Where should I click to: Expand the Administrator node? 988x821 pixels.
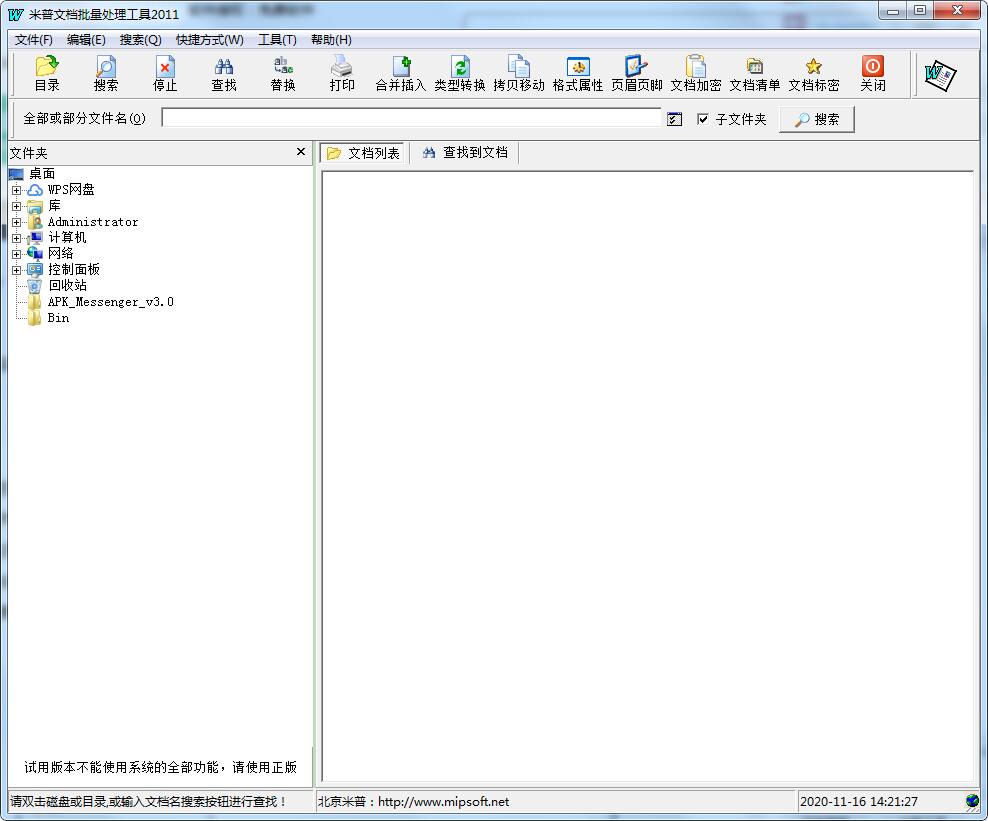tap(16, 222)
